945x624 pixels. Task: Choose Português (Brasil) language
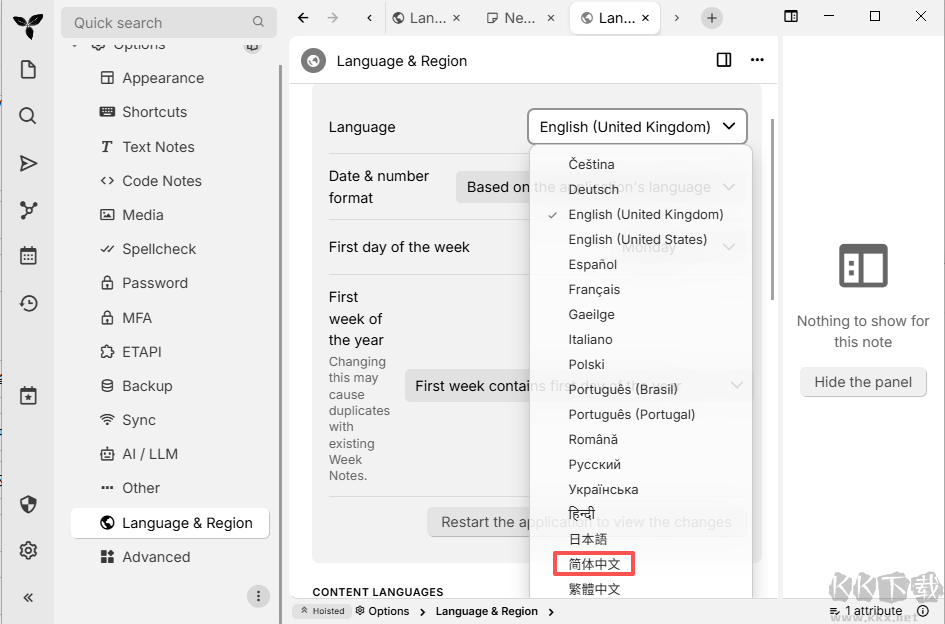tap(641, 389)
